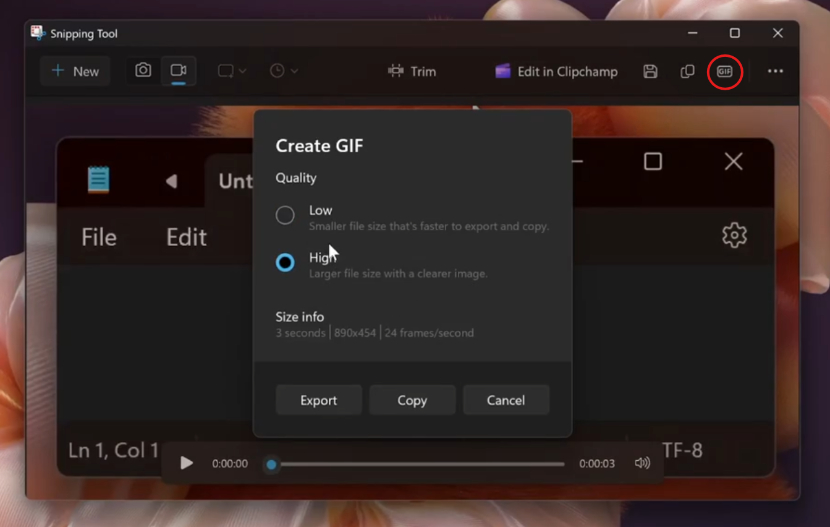Viewport: 830px width, 527px height.
Task: Open the See more three-dots menu
Action: 775,71
